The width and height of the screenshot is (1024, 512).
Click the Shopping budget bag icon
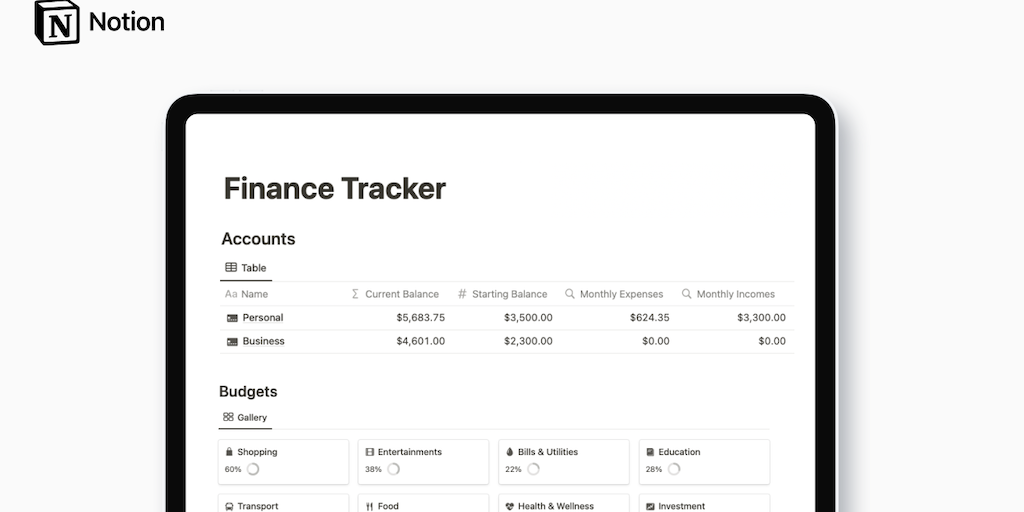tap(229, 452)
